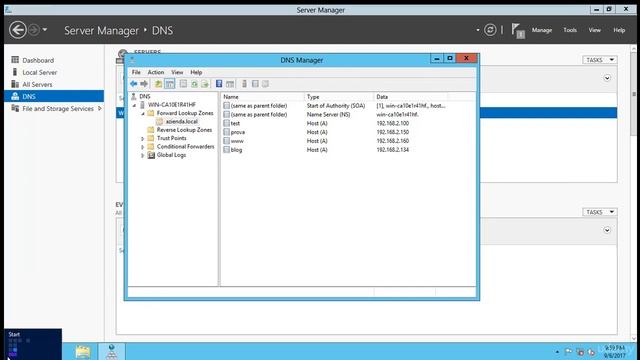Viewport: 640px width, 360px height.
Task: Open the clock showing 9/8/2017
Action: coord(614,351)
